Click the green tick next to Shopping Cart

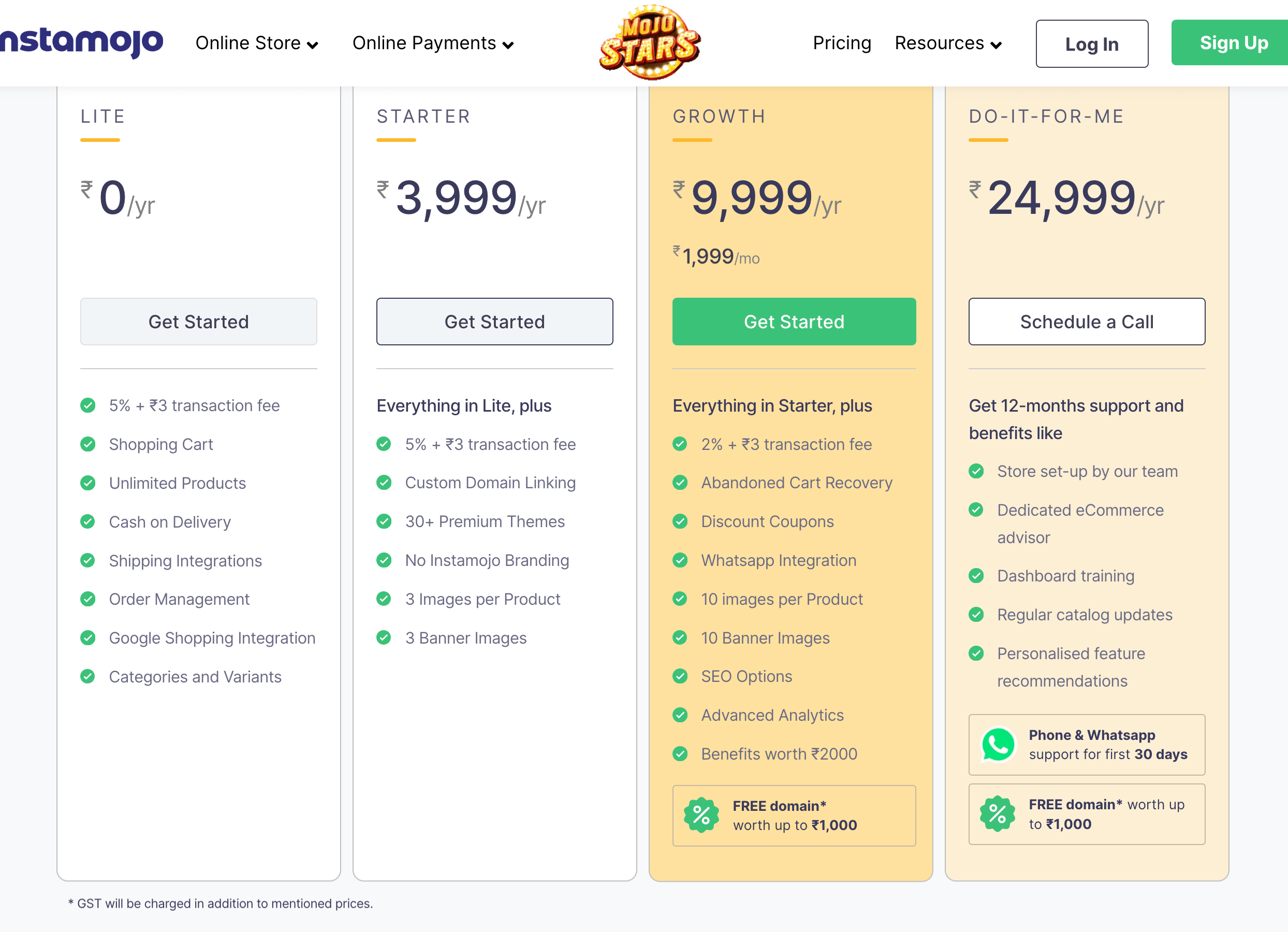88,444
